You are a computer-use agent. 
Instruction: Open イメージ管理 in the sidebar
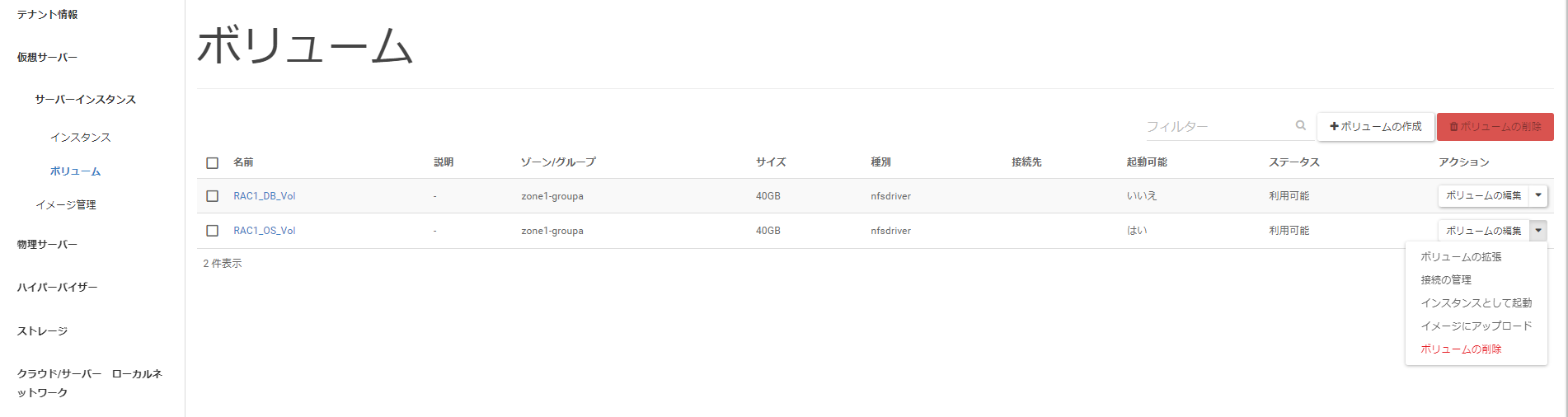tap(66, 205)
